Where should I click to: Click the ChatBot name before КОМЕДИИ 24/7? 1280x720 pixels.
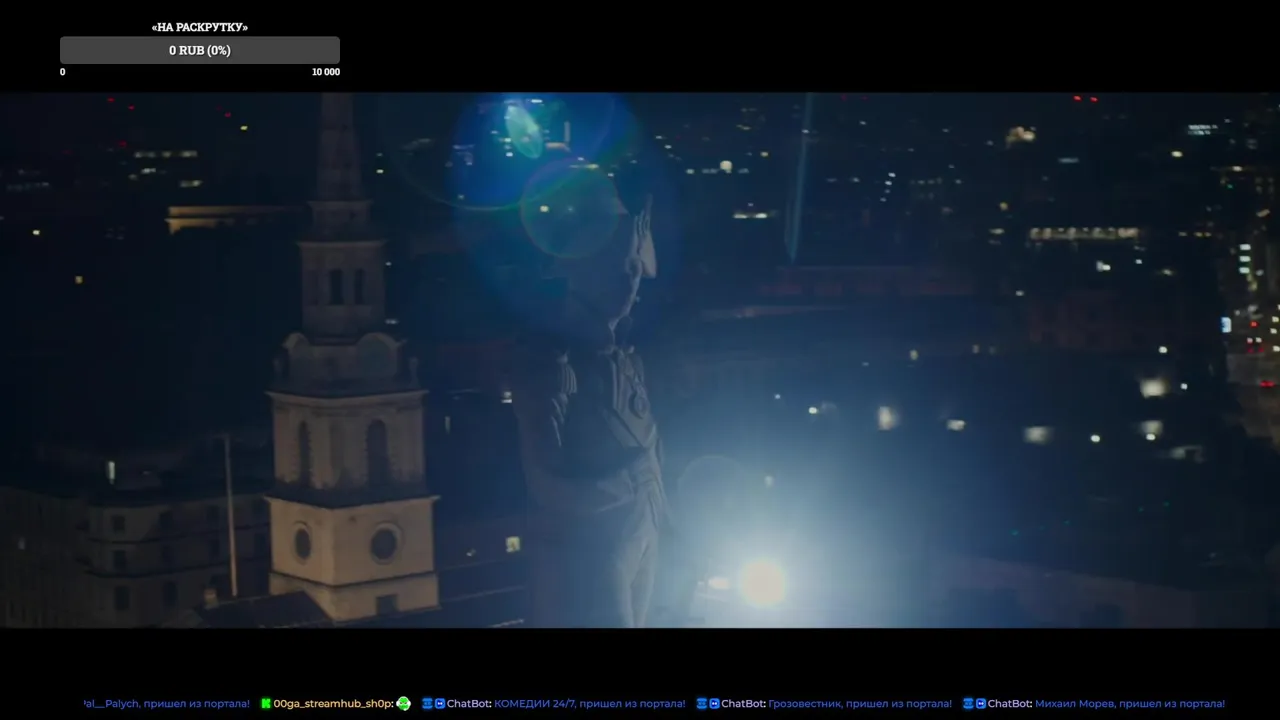tap(469, 704)
